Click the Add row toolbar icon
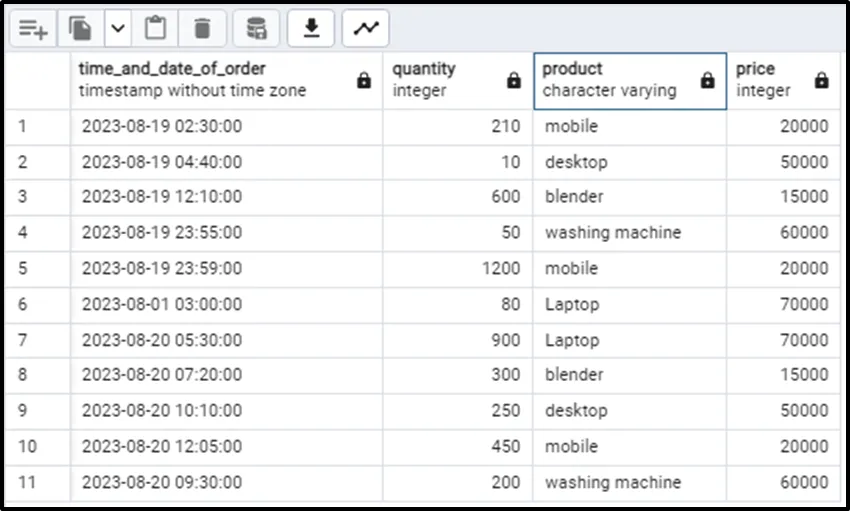Image resolution: width=850 pixels, height=511 pixels. [x=33, y=29]
